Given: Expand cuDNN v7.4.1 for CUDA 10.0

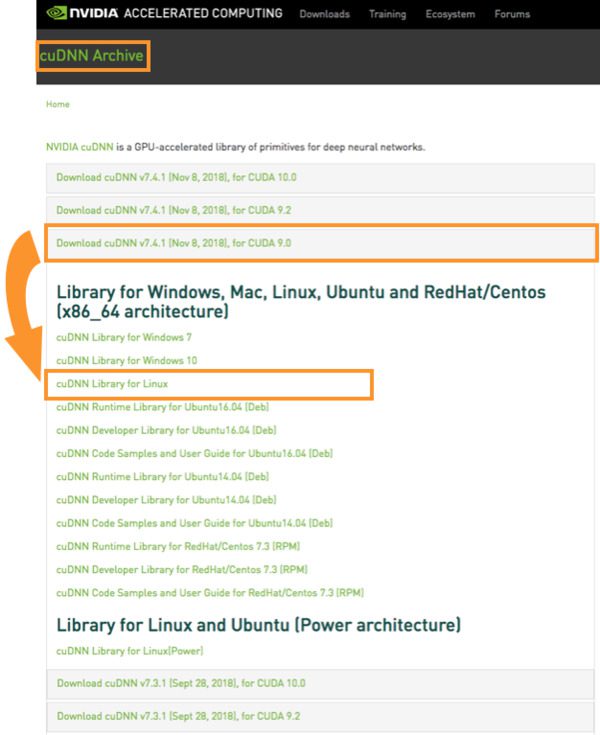Looking at the screenshot, I should pos(320,178).
